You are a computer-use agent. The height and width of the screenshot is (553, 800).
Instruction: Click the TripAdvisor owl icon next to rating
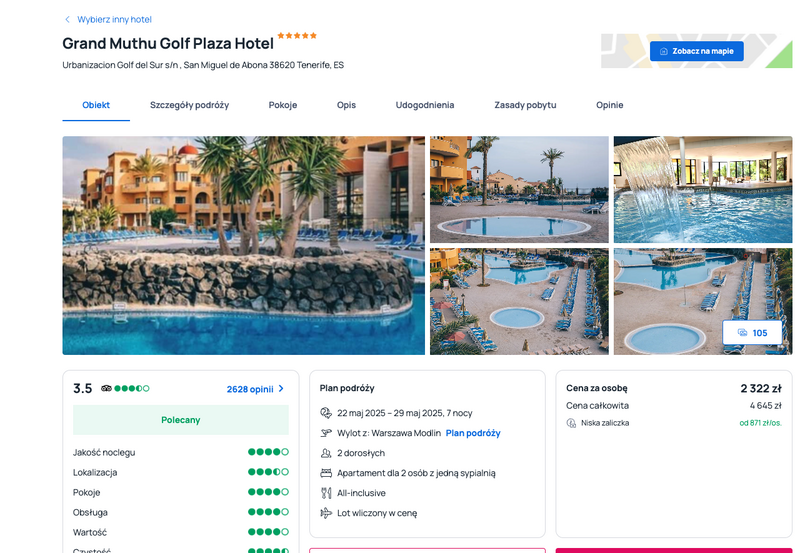click(x=106, y=388)
